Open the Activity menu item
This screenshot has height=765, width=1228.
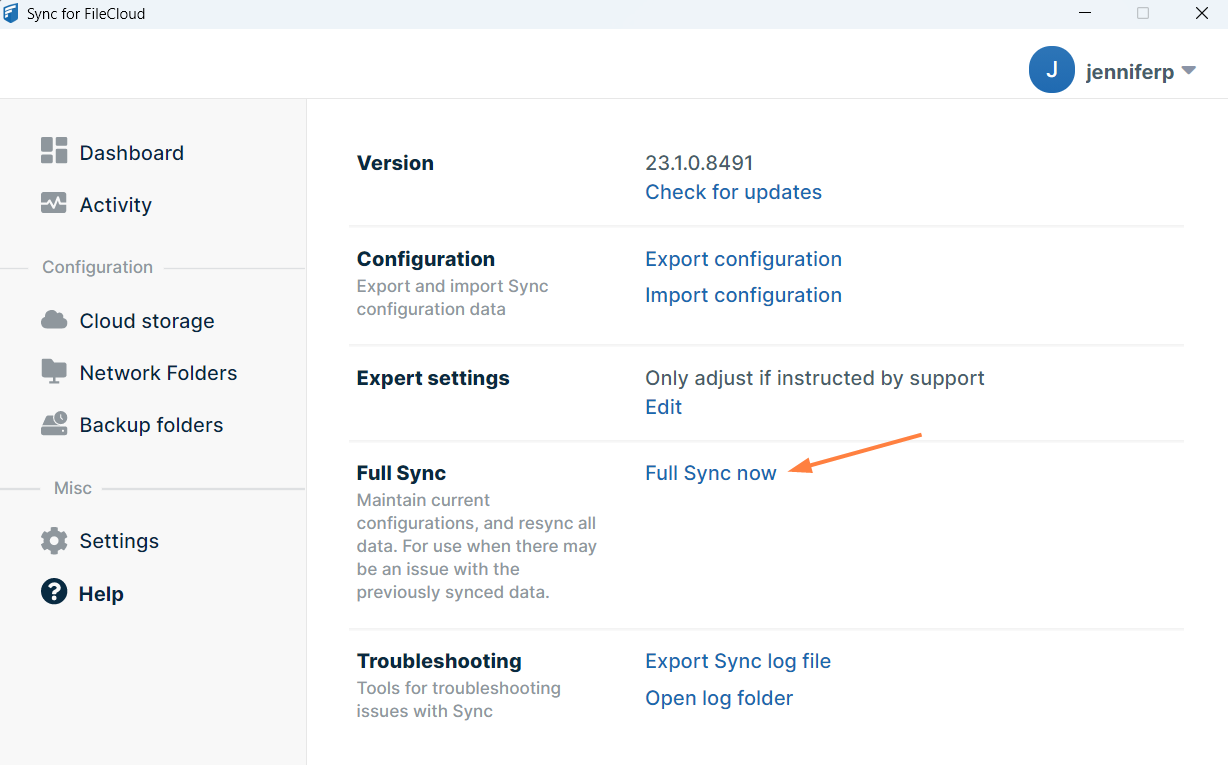click(115, 205)
